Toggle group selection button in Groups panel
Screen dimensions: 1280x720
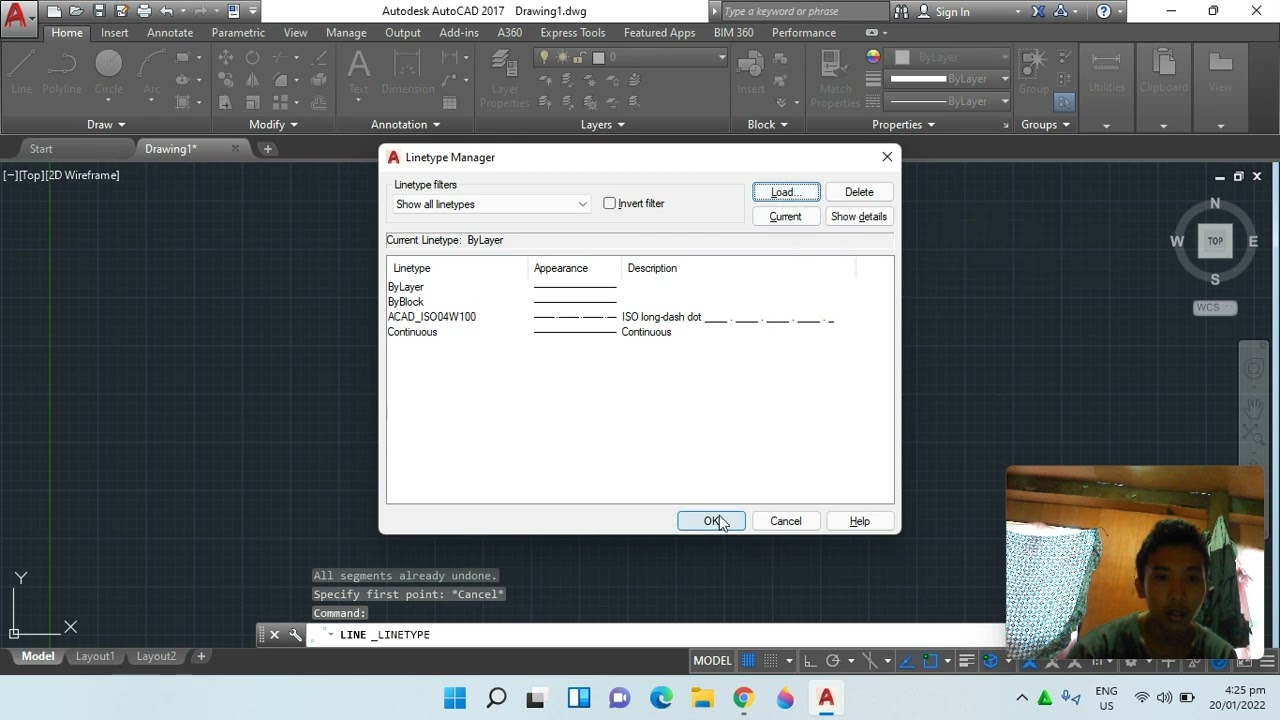coord(1064,102)
